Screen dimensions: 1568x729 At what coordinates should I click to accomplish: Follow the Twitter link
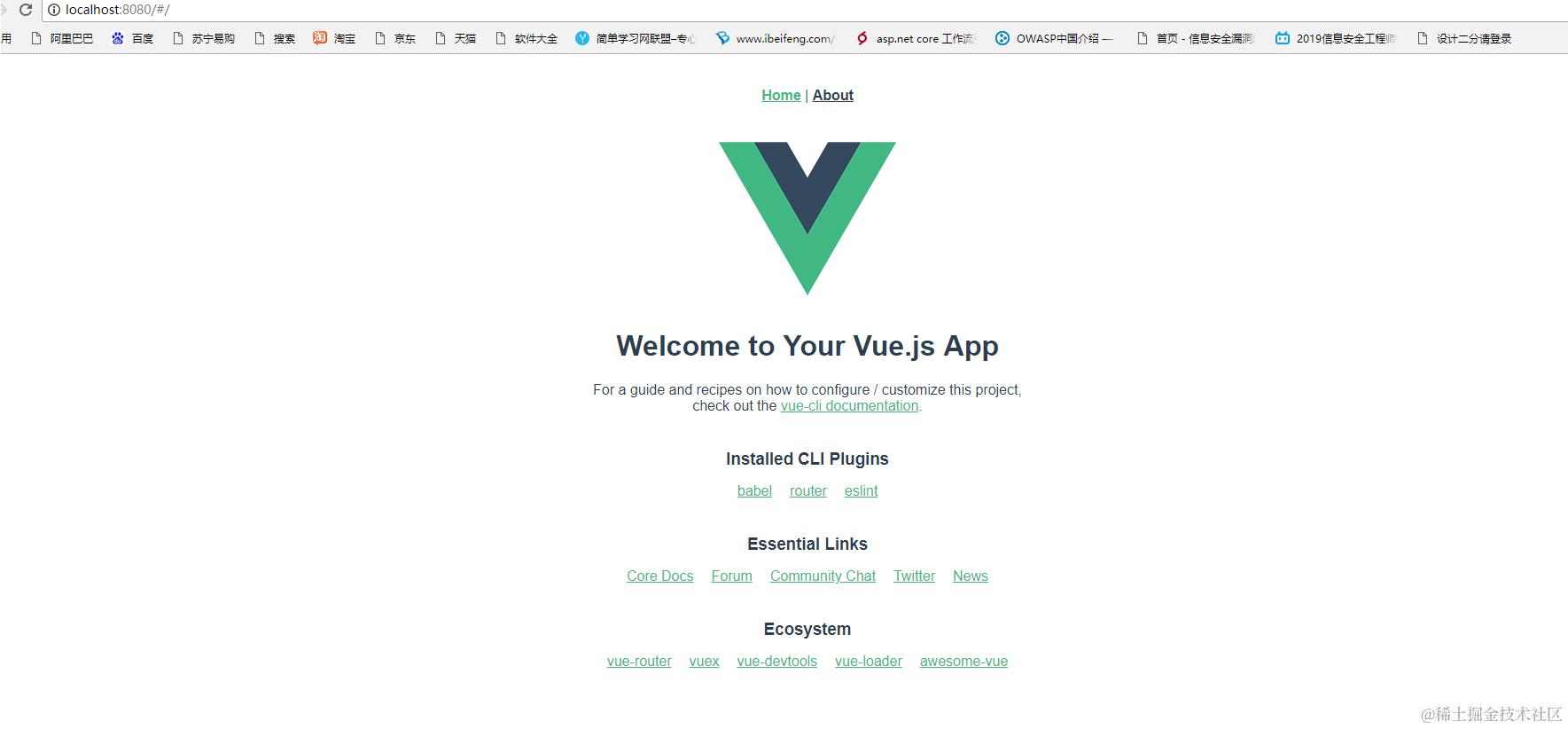click(x=914, y=576)
